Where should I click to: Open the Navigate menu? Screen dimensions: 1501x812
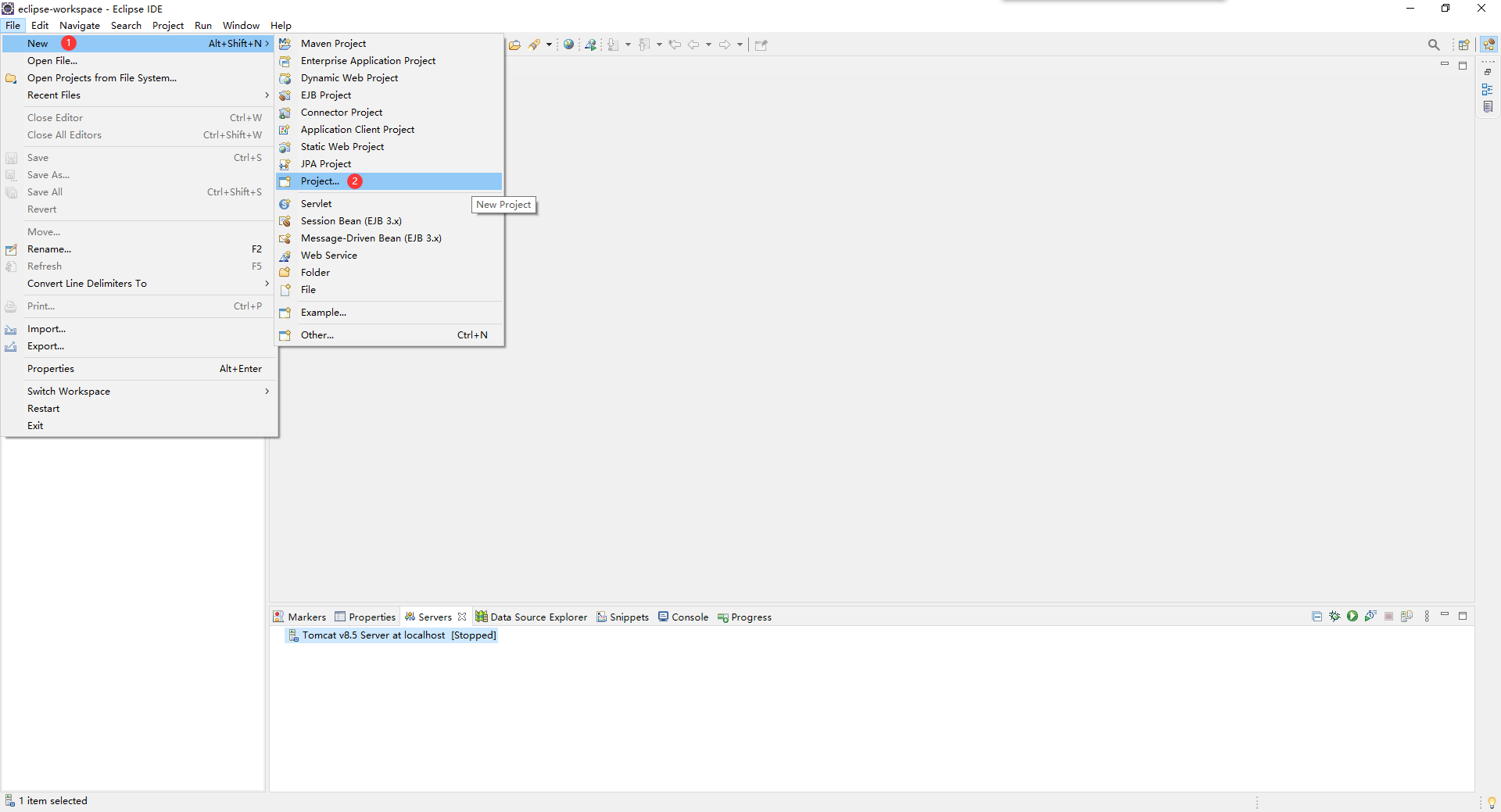pyautogui.click(x=79, y=25)
